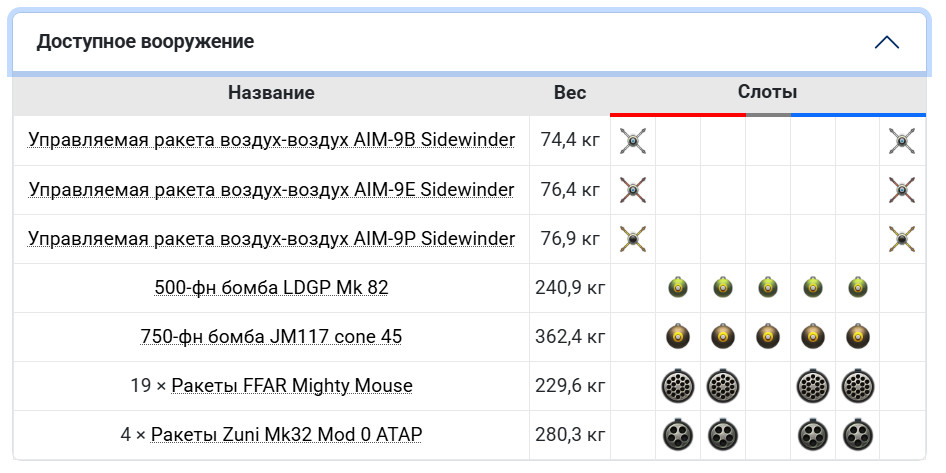This screenshot has height=473, width=946.
Task: Click FFAR Mighty Mouse pod in second slot
Action: pyautogui.click(x=678, y=386)
